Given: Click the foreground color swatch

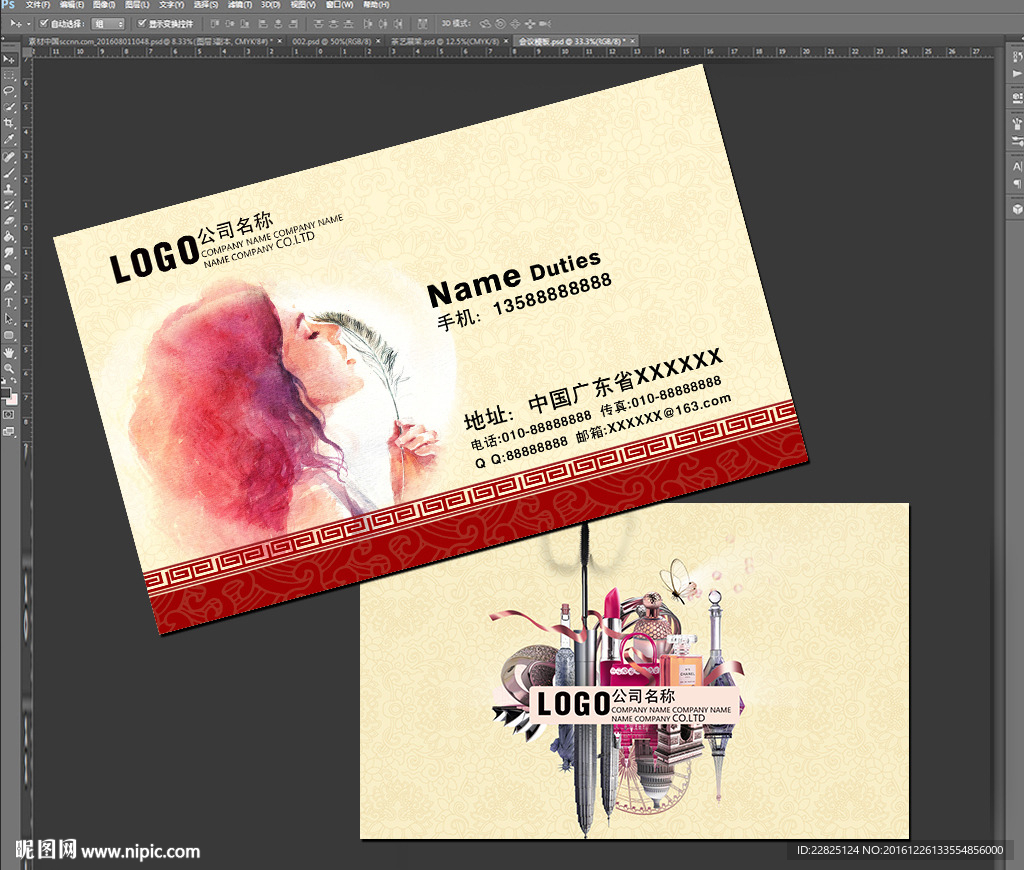Looking at the screenshot, I should [x=5, y=393].
